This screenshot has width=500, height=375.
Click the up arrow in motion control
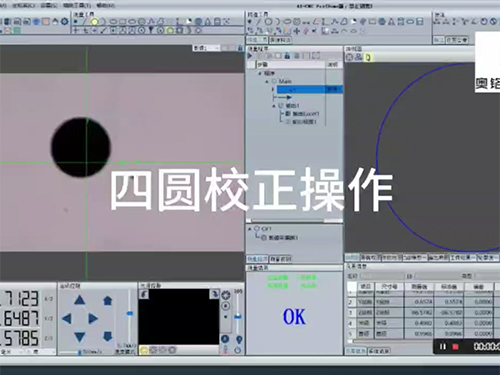pyautogui.click(x=80, y=300)
